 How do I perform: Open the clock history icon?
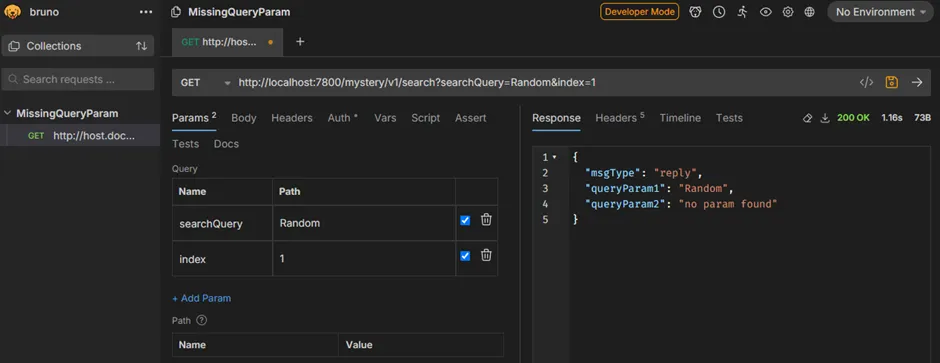719,12
